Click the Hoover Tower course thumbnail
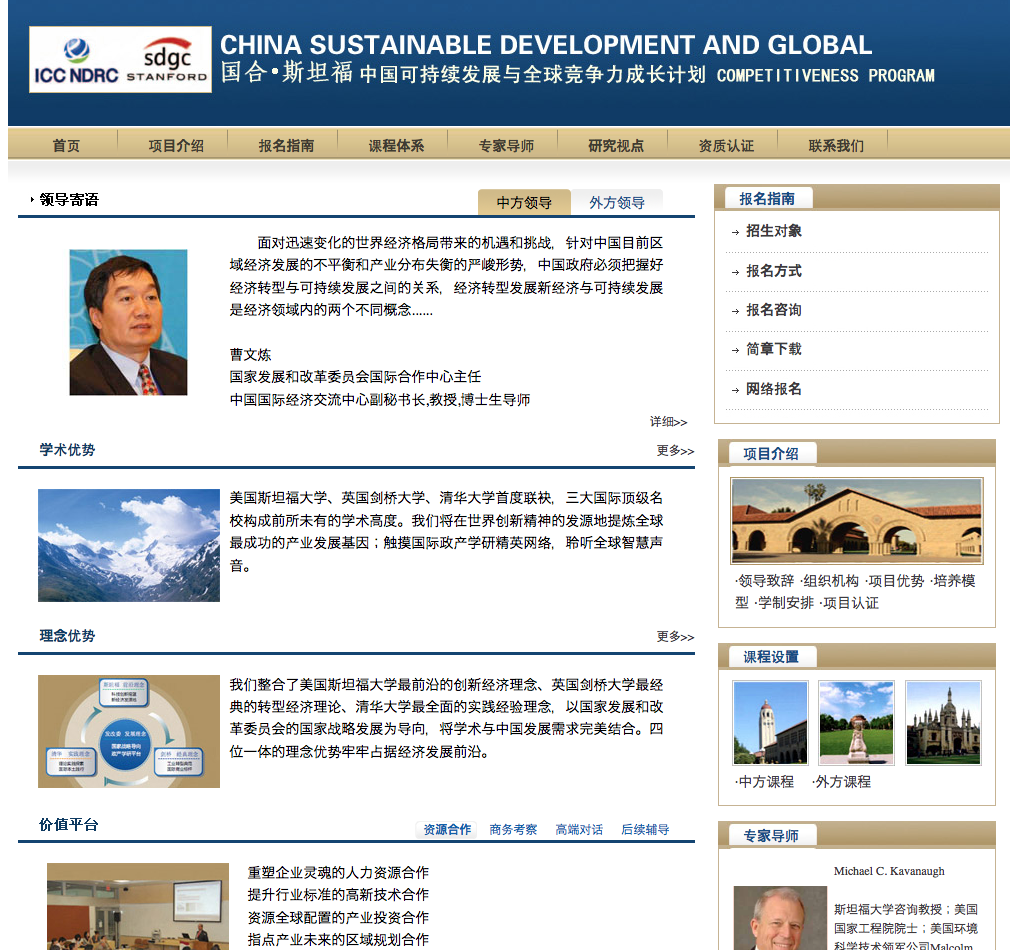Screen dimensions: 1019x950 tap(770, 723)
